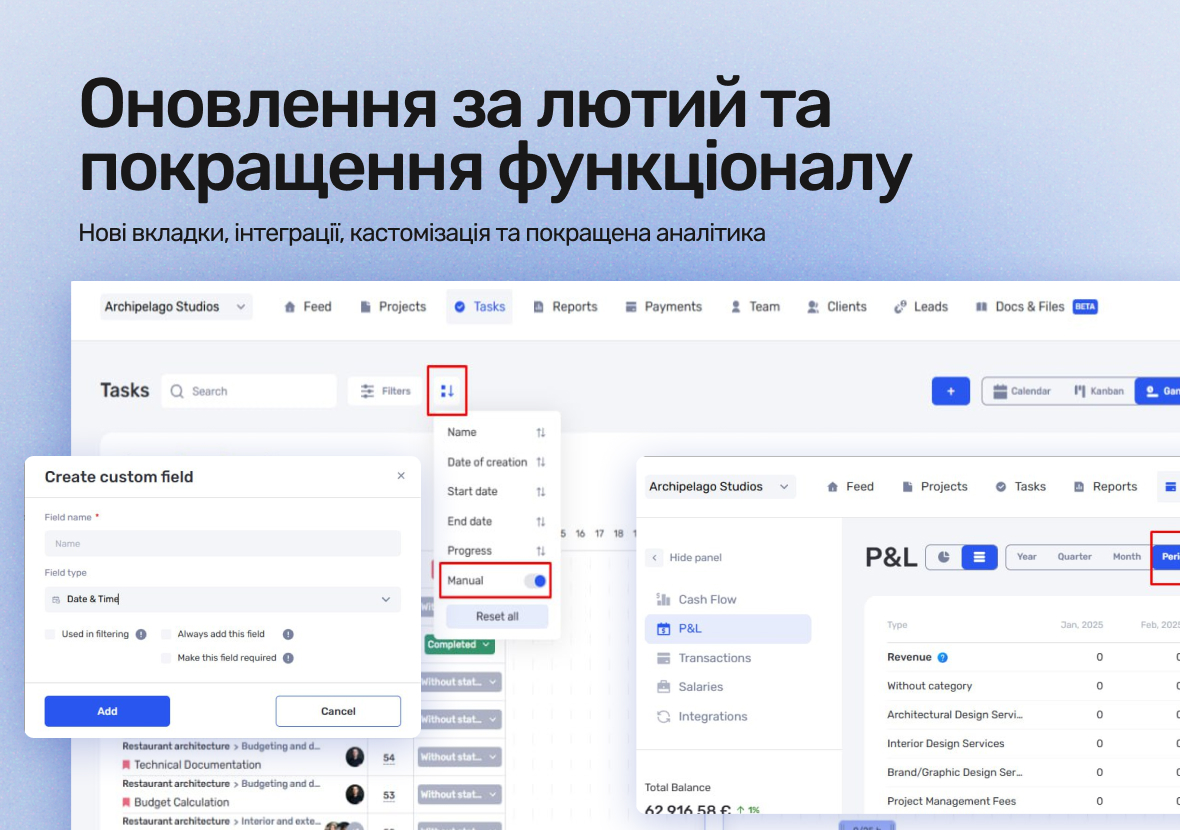Viewport: 1180px width, 830px height.
Task: Click sort arrows next to End date
Action: point(540,521)
